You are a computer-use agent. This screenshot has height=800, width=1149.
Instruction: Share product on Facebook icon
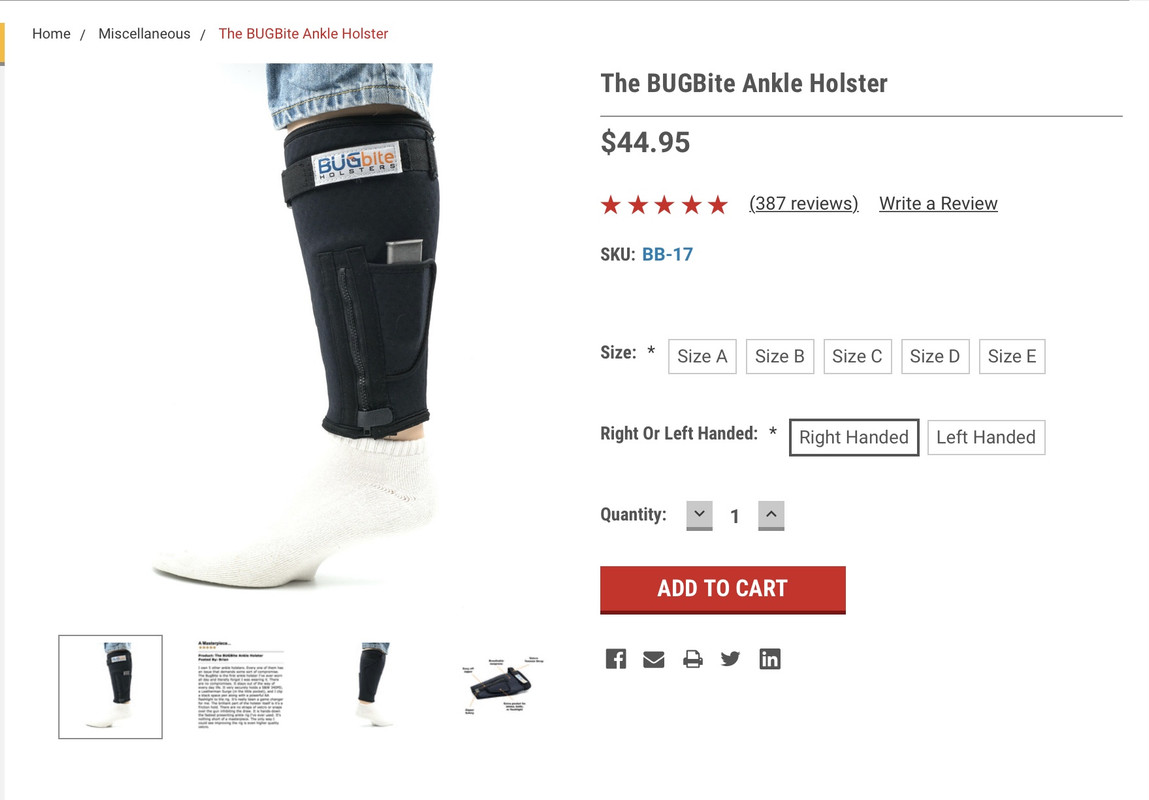coord(616,659)
